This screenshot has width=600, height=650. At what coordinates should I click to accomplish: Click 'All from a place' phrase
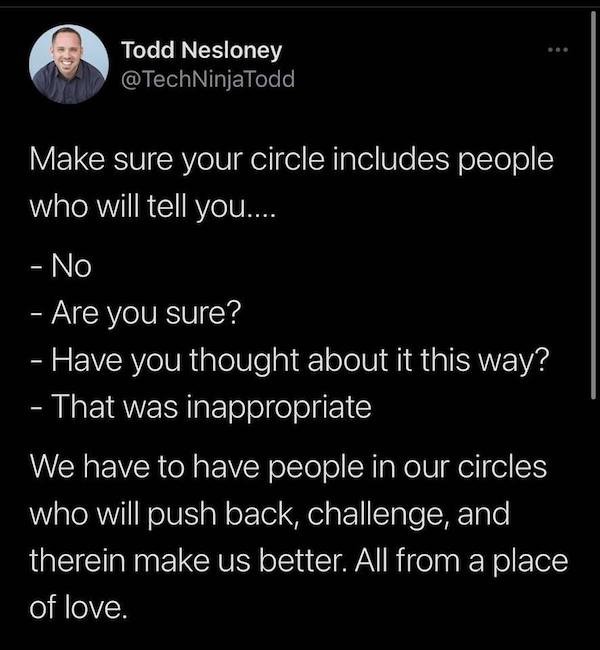(461, 562)
